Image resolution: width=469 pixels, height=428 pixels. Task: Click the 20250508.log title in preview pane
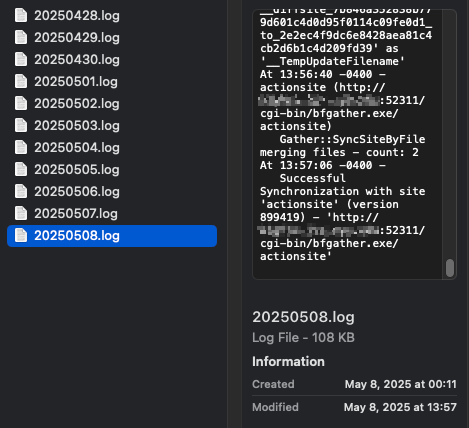coord(303,317)
